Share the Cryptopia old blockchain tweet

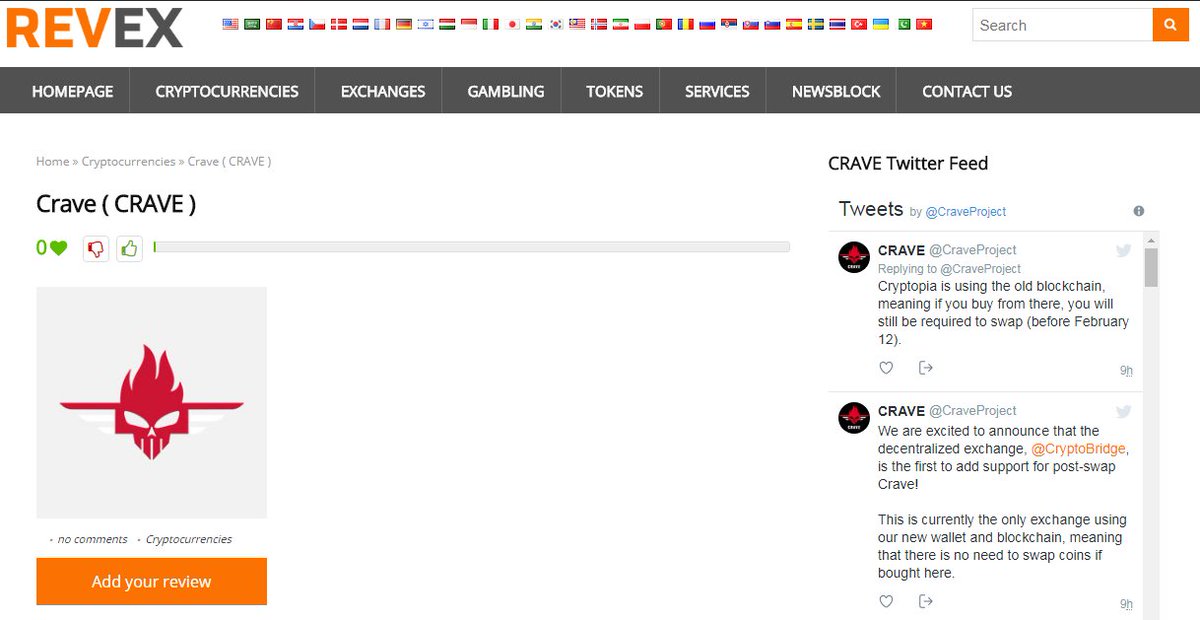[x=926, y=368]
